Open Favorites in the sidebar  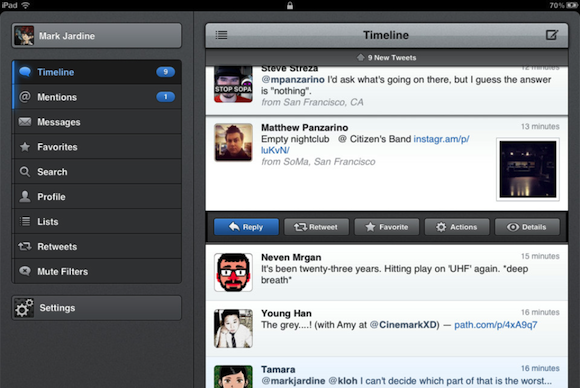click(97, 147)
